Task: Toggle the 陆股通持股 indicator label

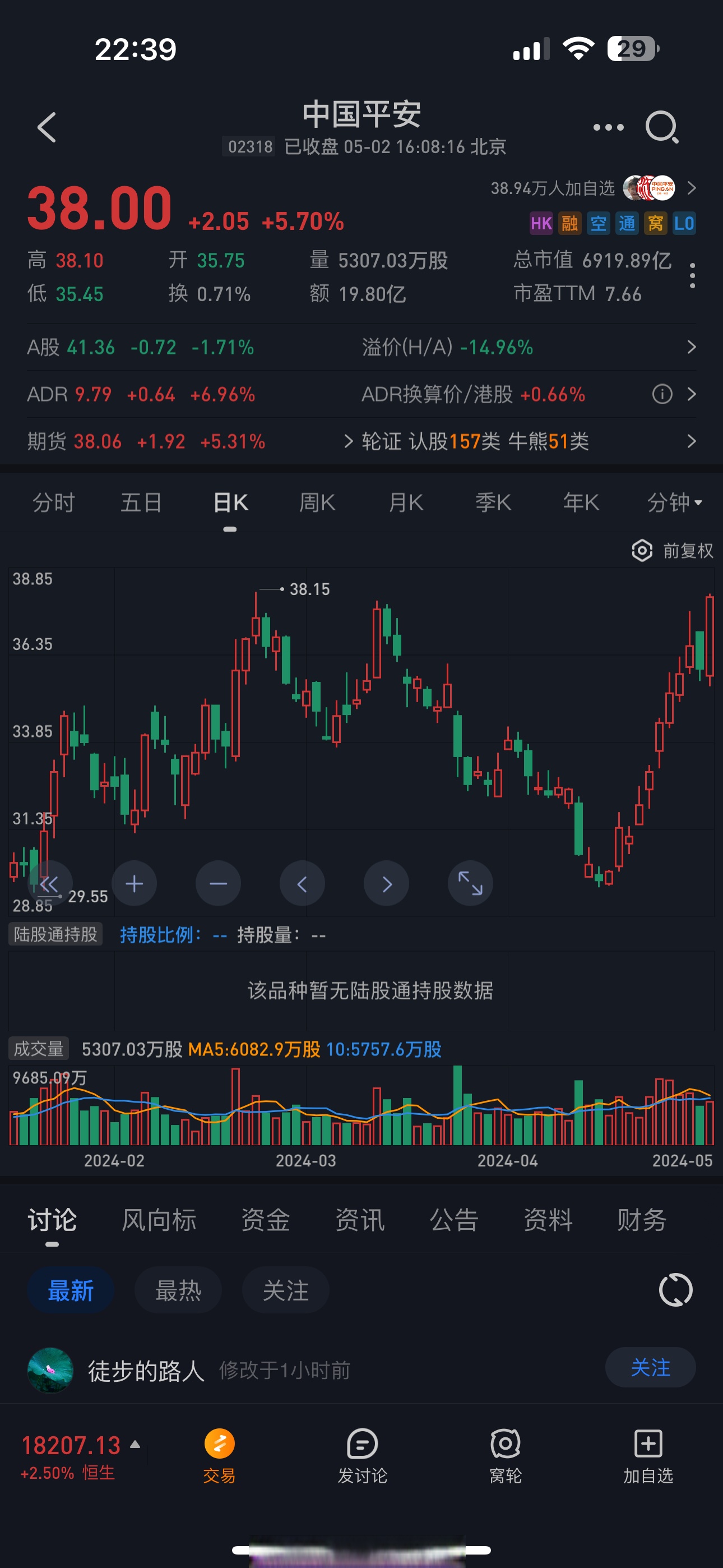Action: 55,934
